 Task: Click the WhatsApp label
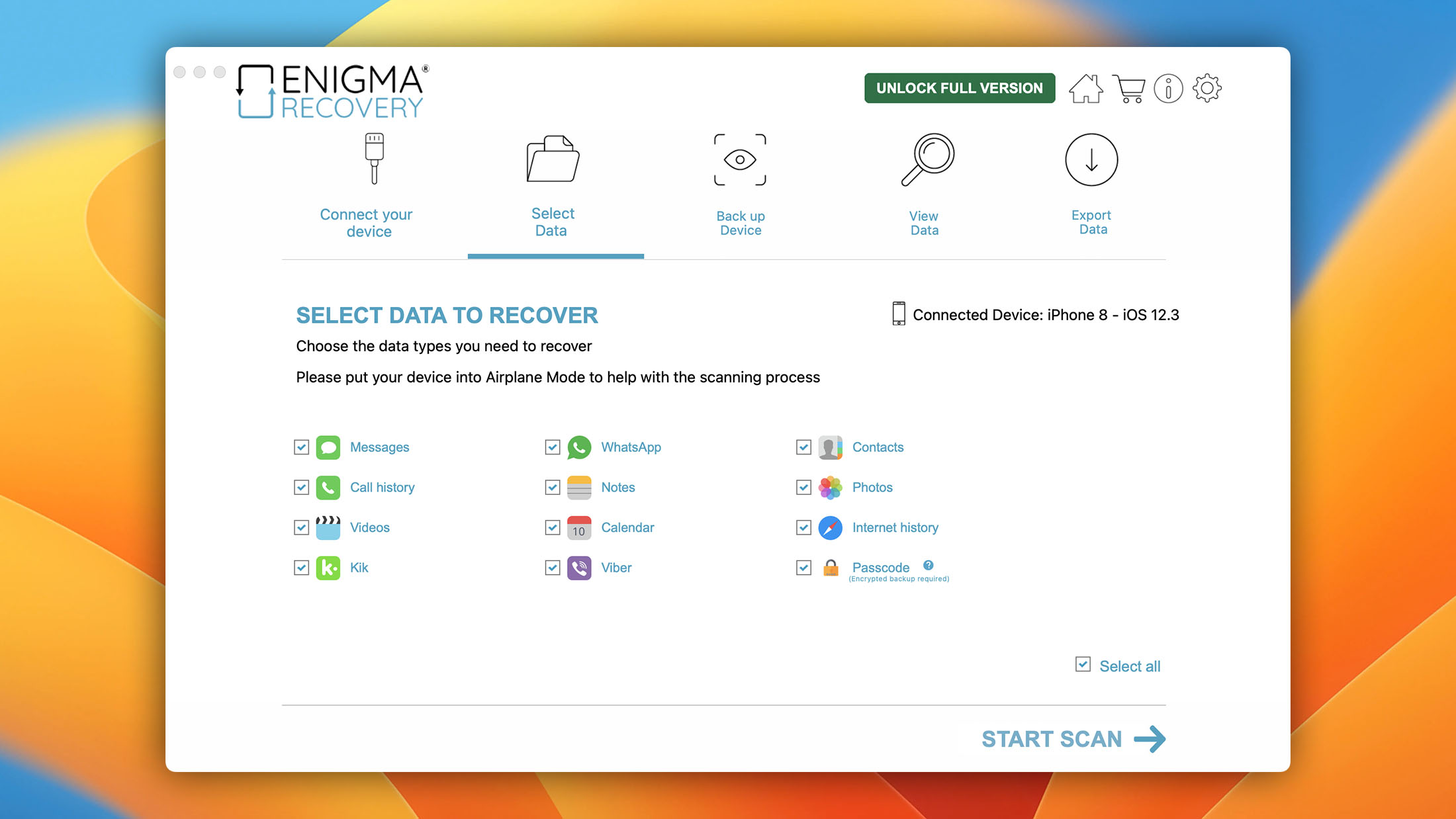[x=631, y=447]
